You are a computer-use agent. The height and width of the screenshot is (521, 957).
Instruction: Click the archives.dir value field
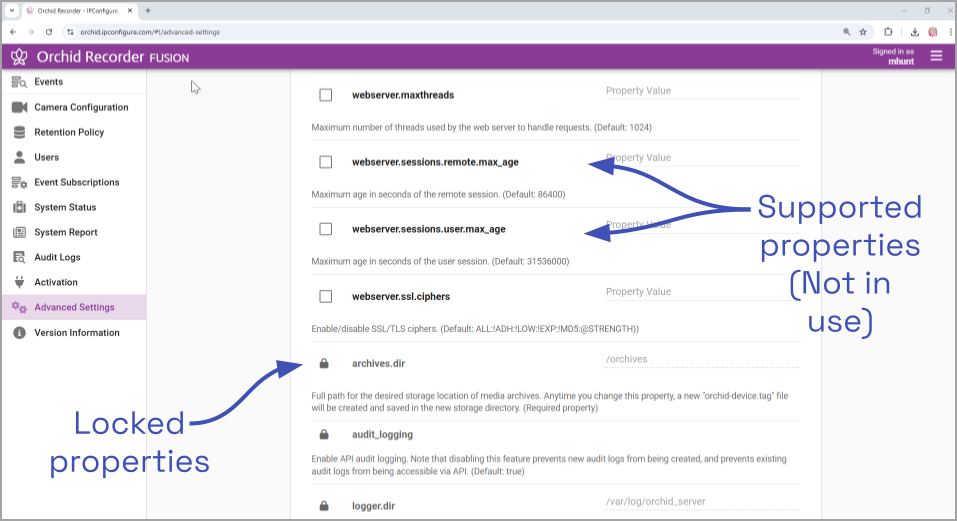pos(702,359)
